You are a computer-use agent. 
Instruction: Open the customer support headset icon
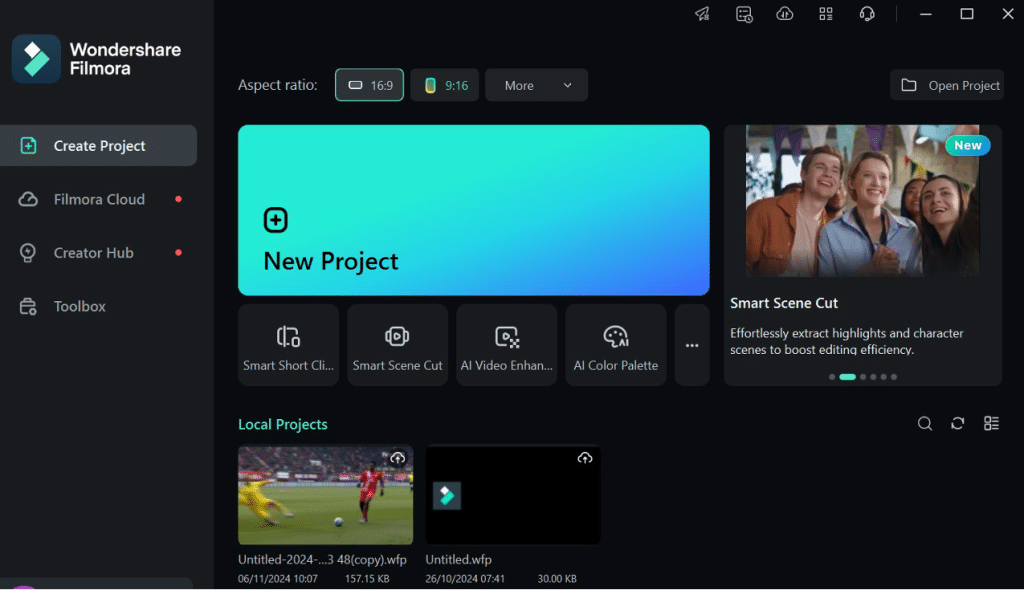[867, 14]
